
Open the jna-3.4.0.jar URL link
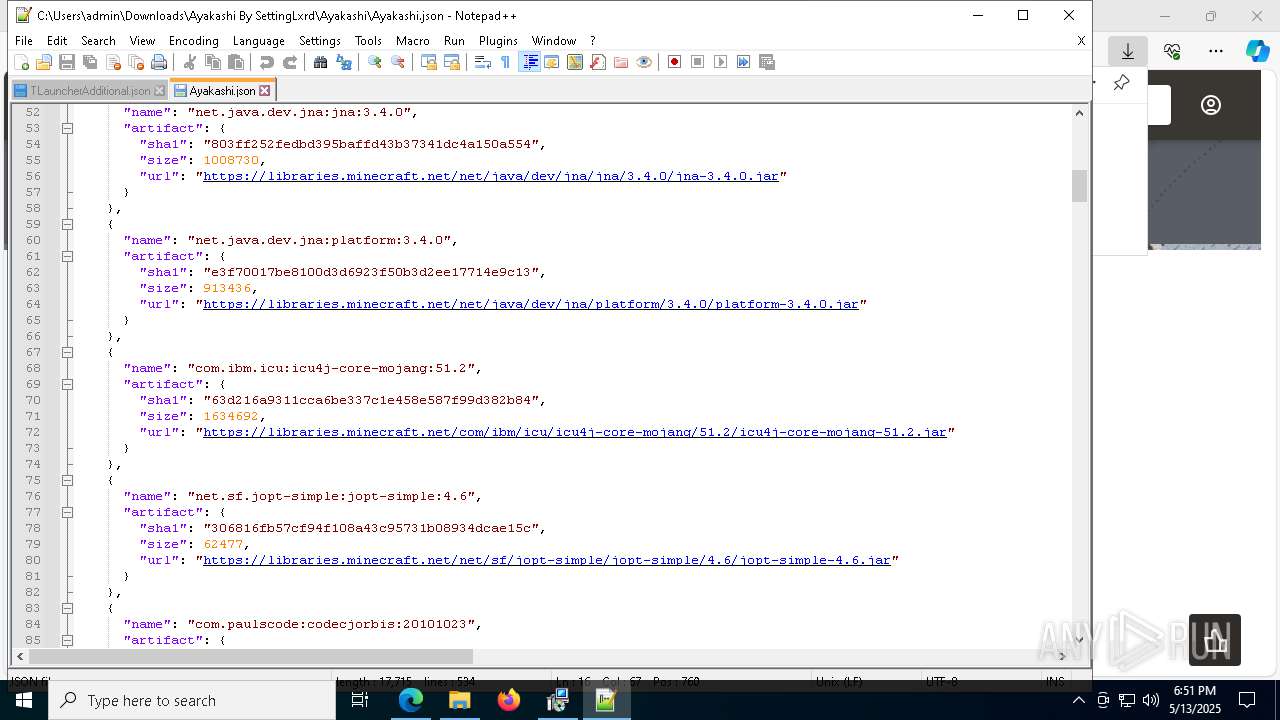click(491, 176)
